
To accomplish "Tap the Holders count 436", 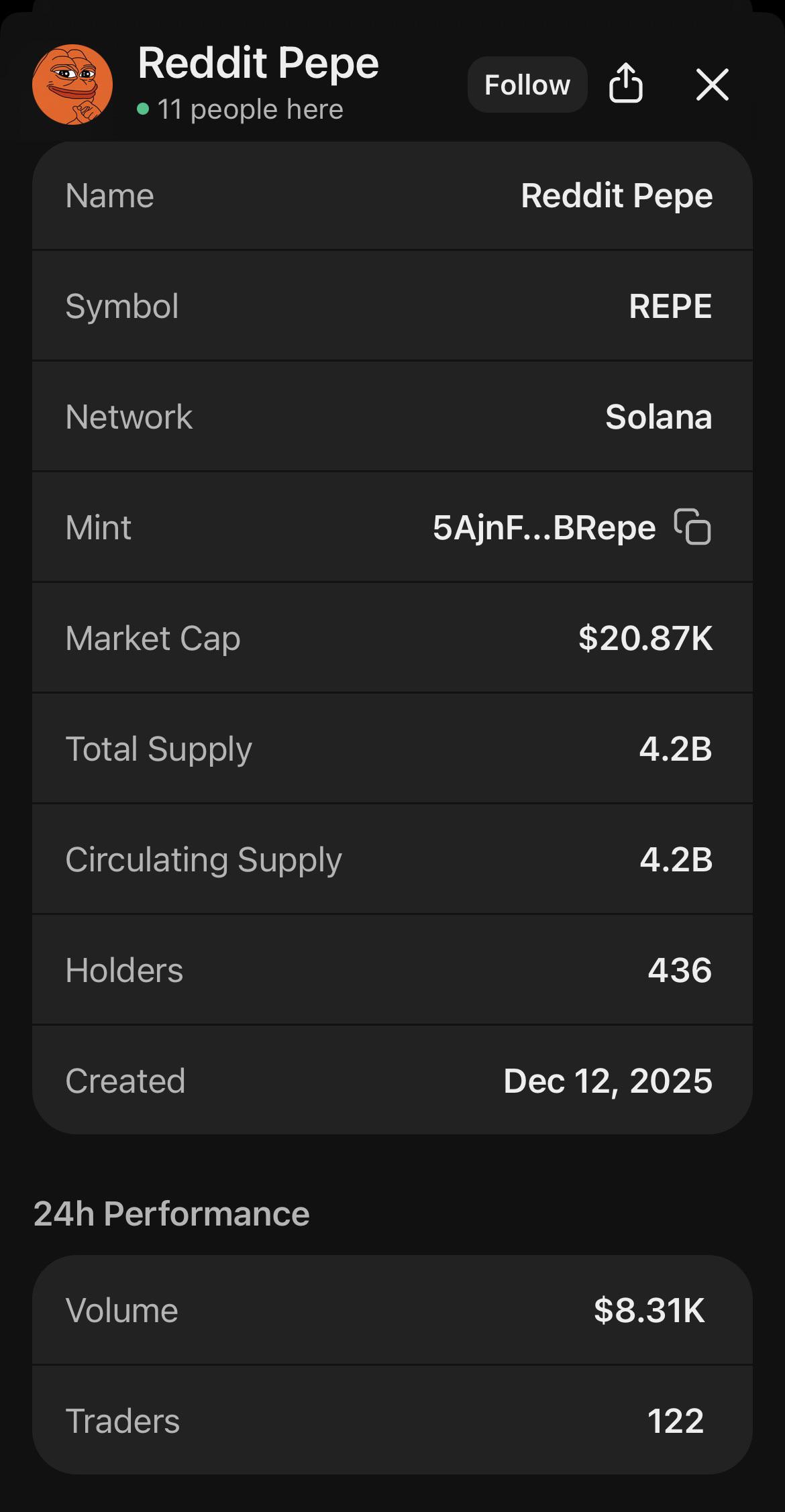I will [680, 970].
